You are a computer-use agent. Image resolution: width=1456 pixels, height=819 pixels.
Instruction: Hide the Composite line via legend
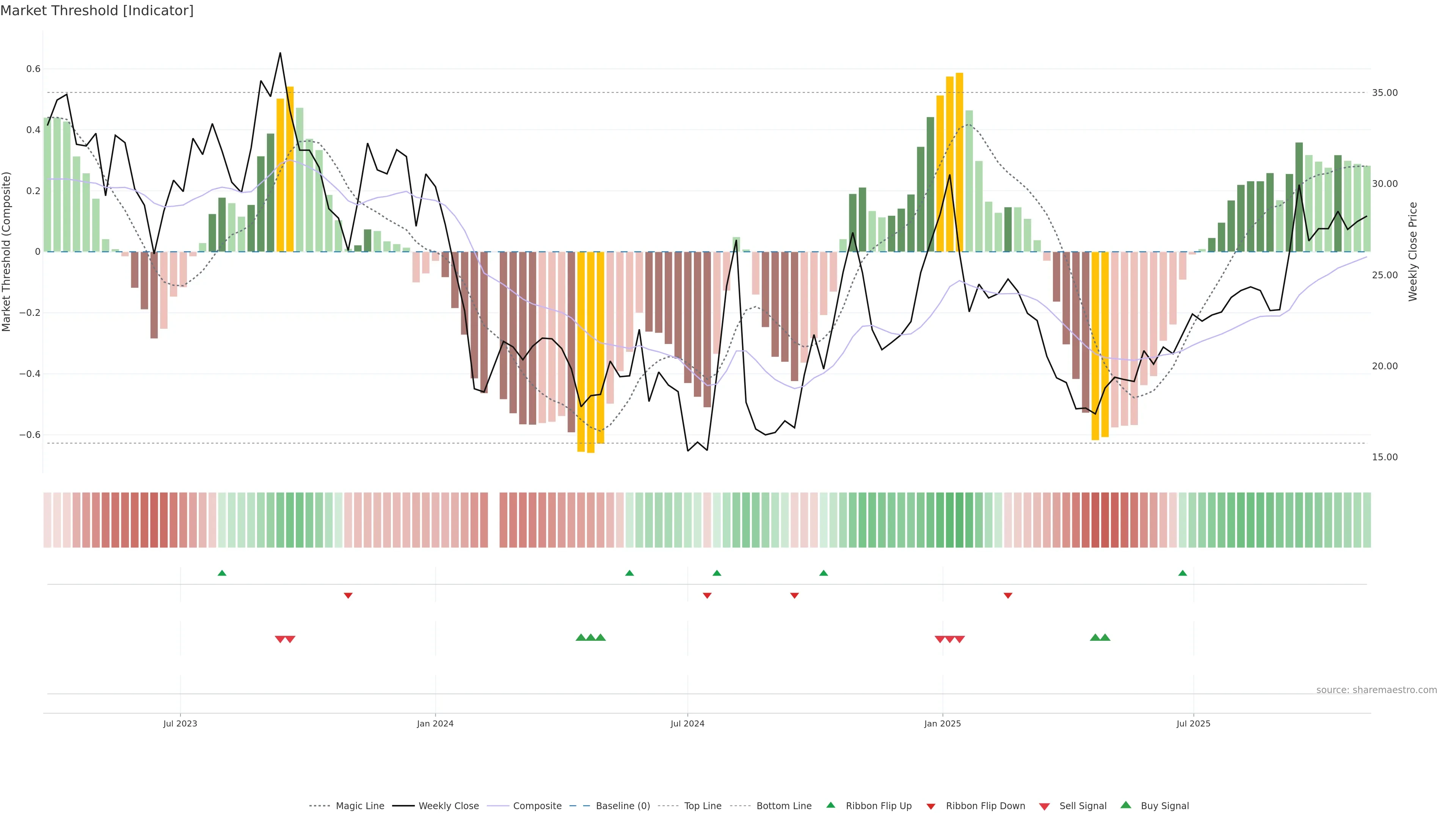tap(537, 806)
